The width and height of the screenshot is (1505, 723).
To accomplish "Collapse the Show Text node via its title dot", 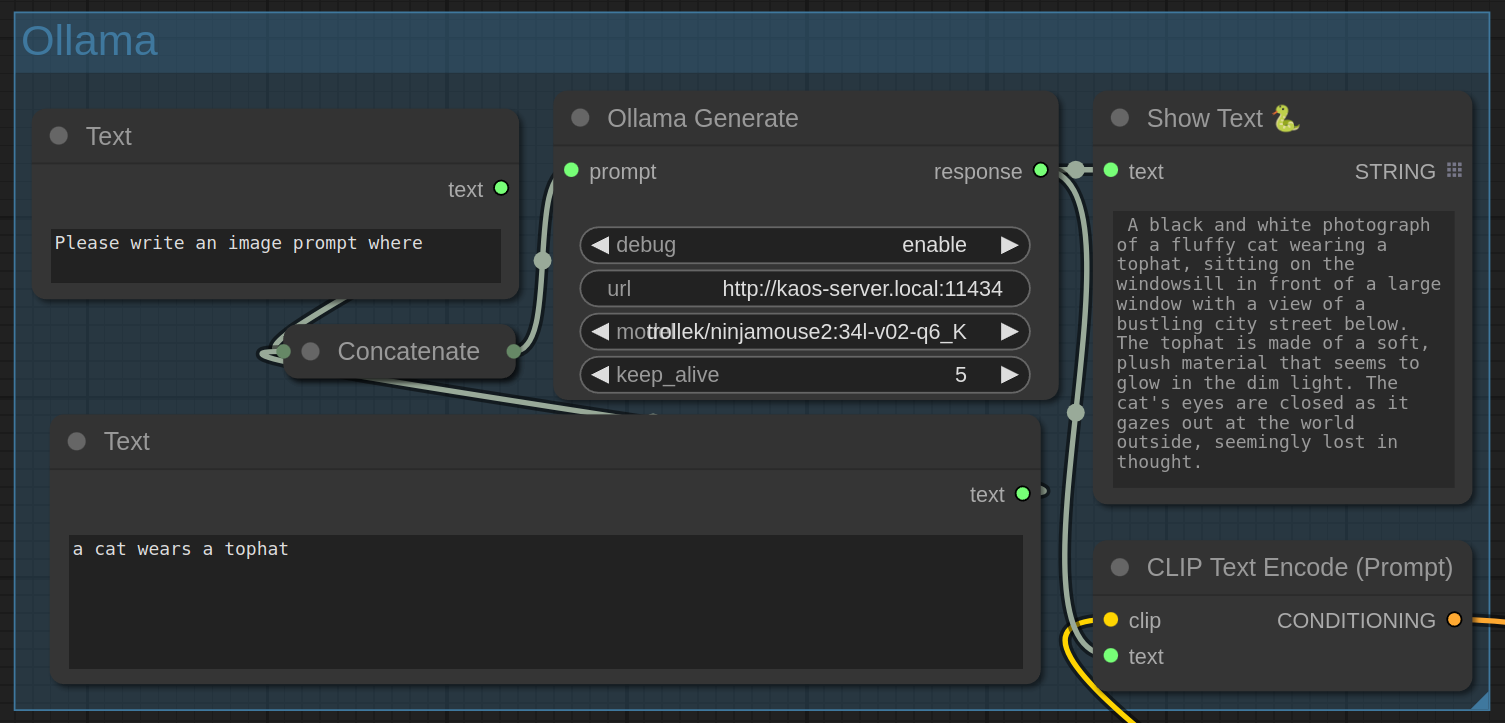I will (x=1120, y=118).
